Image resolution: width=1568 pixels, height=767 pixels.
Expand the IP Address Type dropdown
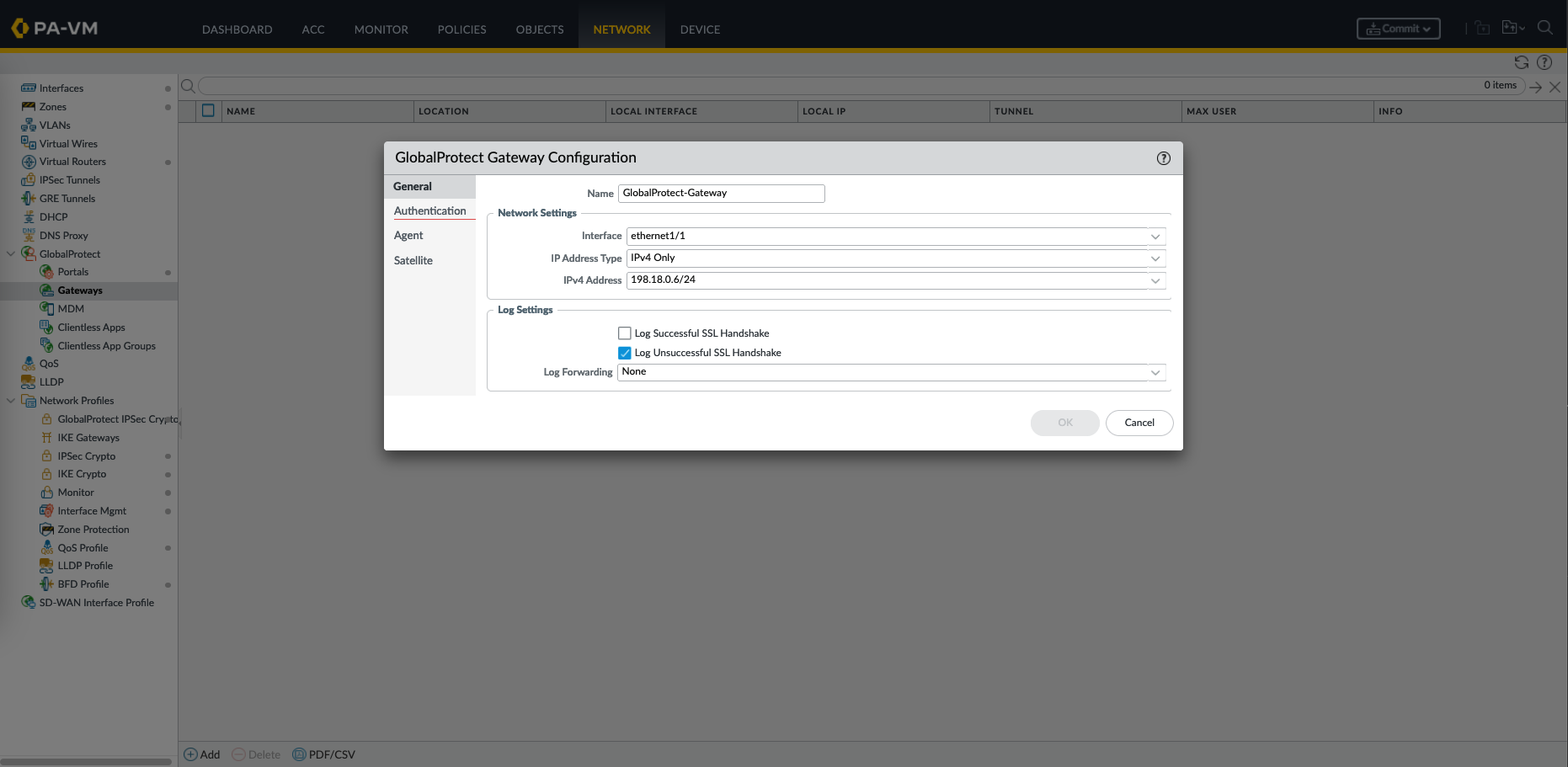(x=1155, y=258)
